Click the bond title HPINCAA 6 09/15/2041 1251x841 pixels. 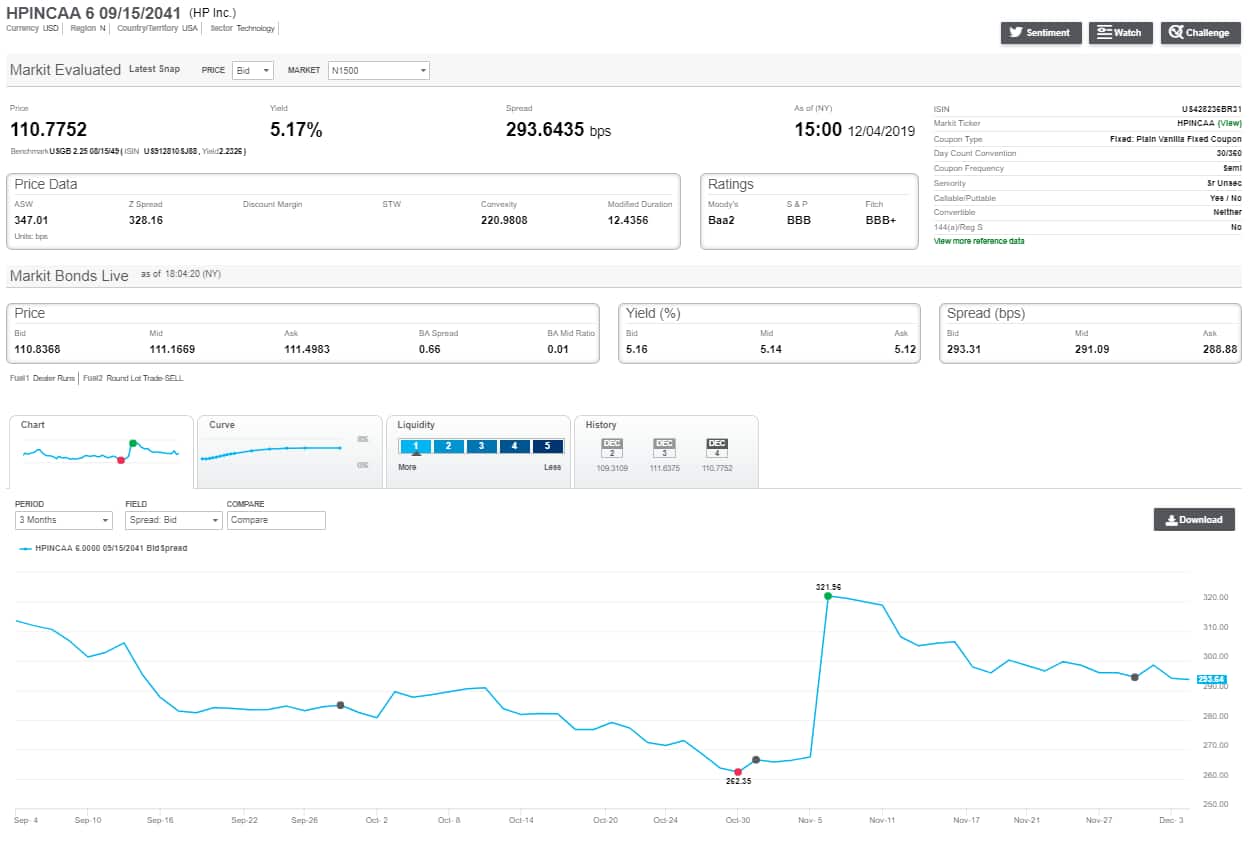click(95, 13)
